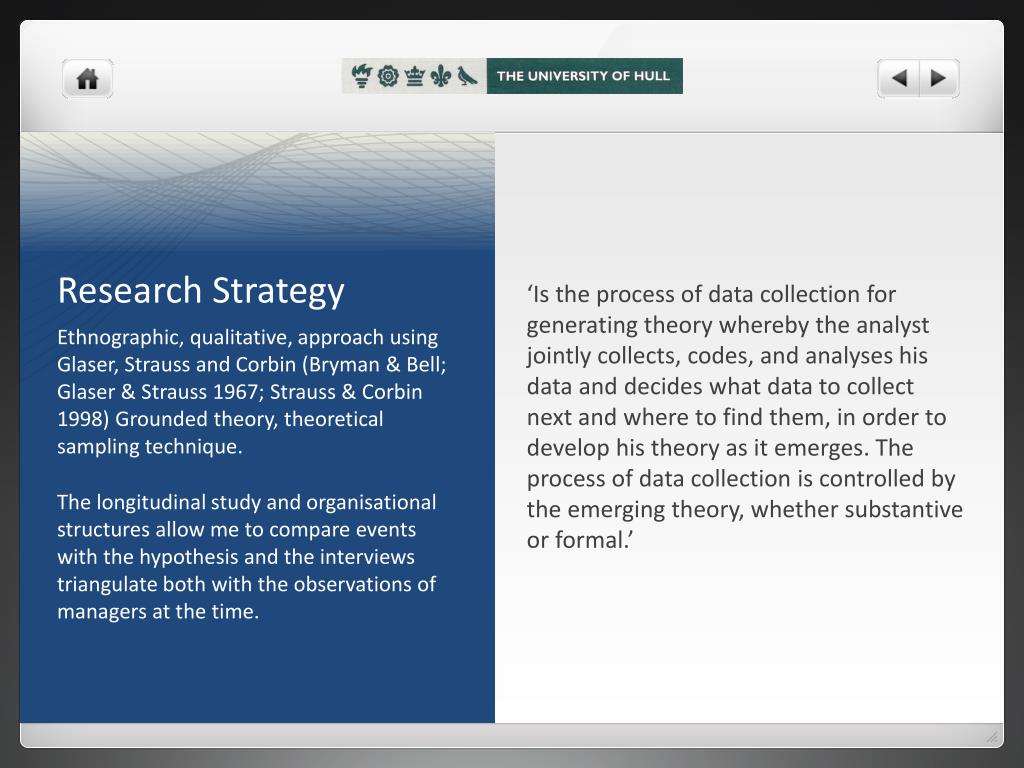This screenshot has height=768, width=1024.
Task: Click the 'jointly collects, codes, and analyses his' line
Action: 727,356
